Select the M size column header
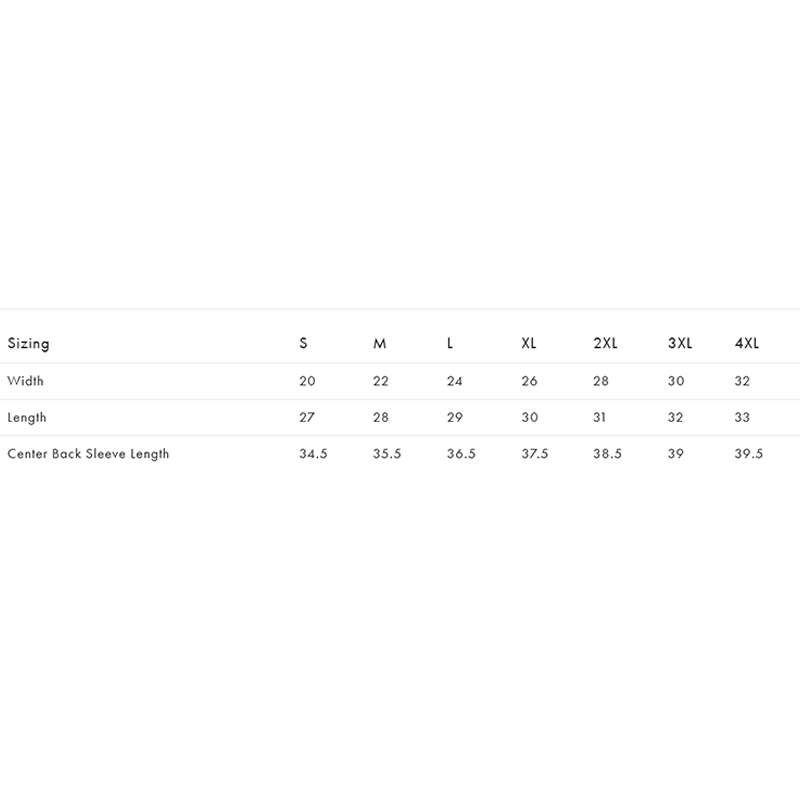The image size is (800, 800). (380, 343)
